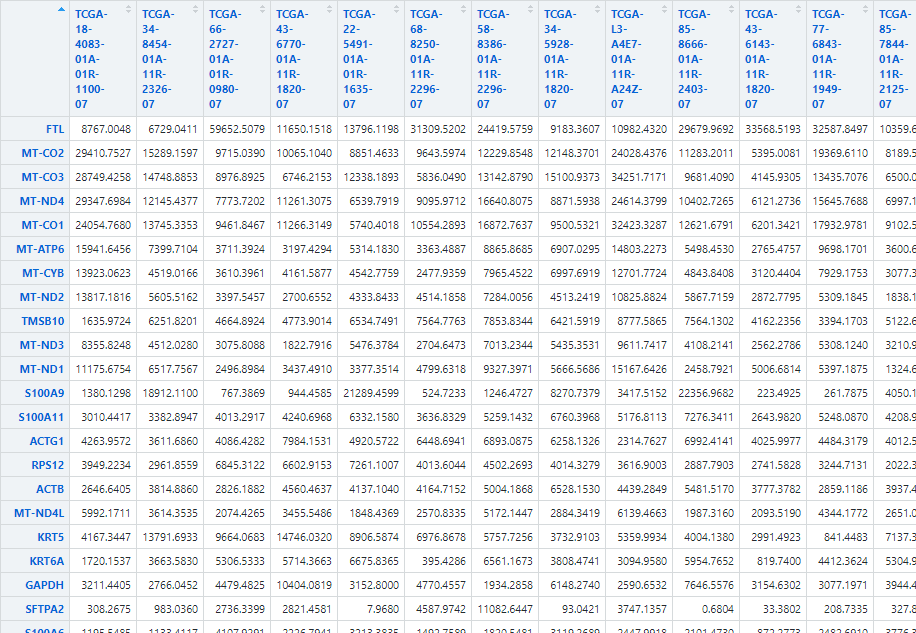Viewport: 916px width, 633px height.
Task: Click the sort icon on TCGA-77-6843 column
Action: (x=867, y=10)
